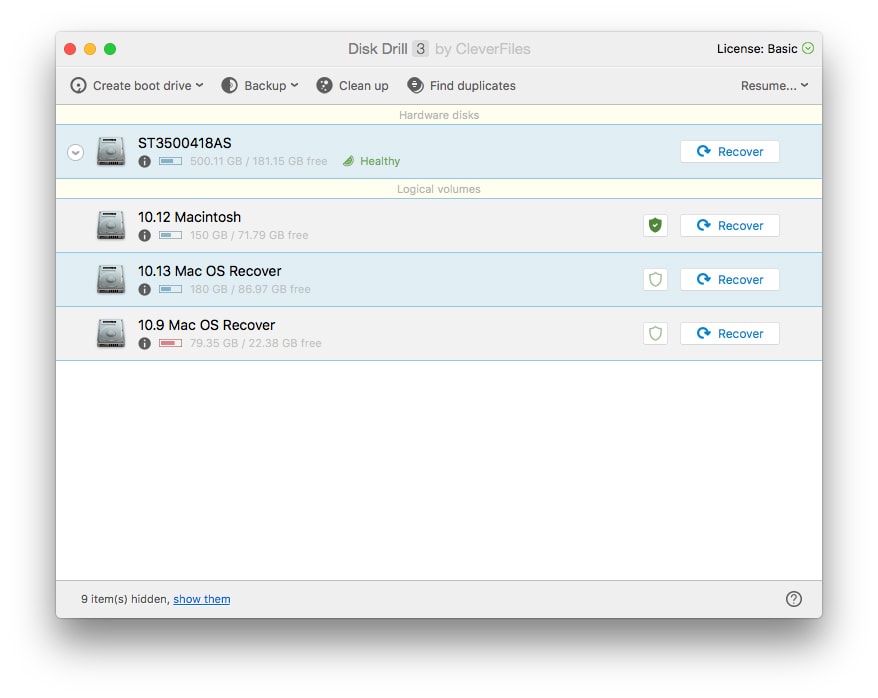Viewport: 878px width, 698px height.
Task: Maximize the window with the green button
Action: 110,49
